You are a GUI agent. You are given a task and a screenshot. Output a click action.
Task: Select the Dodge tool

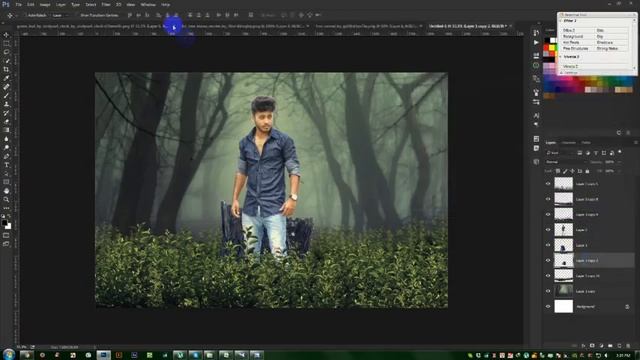click(x=6, y=147)
